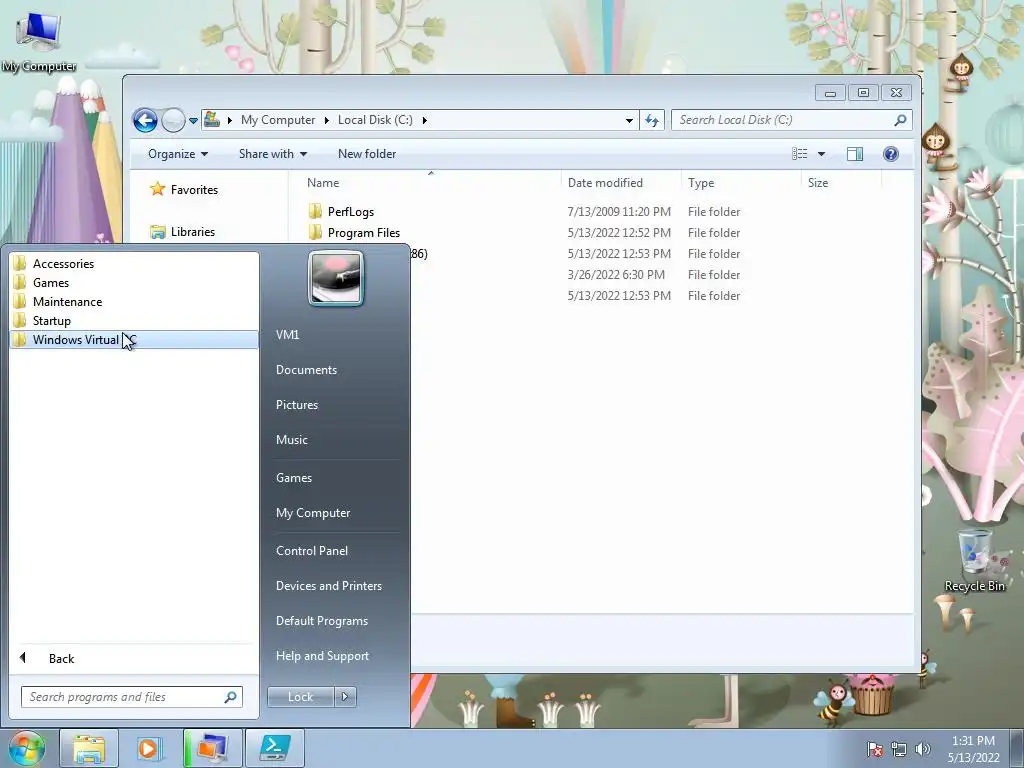This screenshot has height=768, width=1024.
Task: Click the network icon in system tray
Action: 899,749
